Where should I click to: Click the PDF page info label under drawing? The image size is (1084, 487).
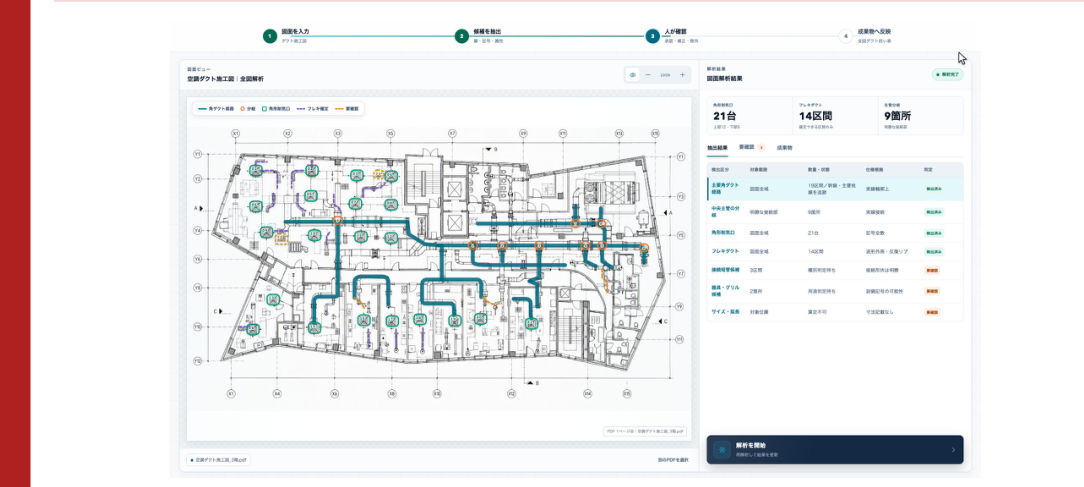(646, 431)
